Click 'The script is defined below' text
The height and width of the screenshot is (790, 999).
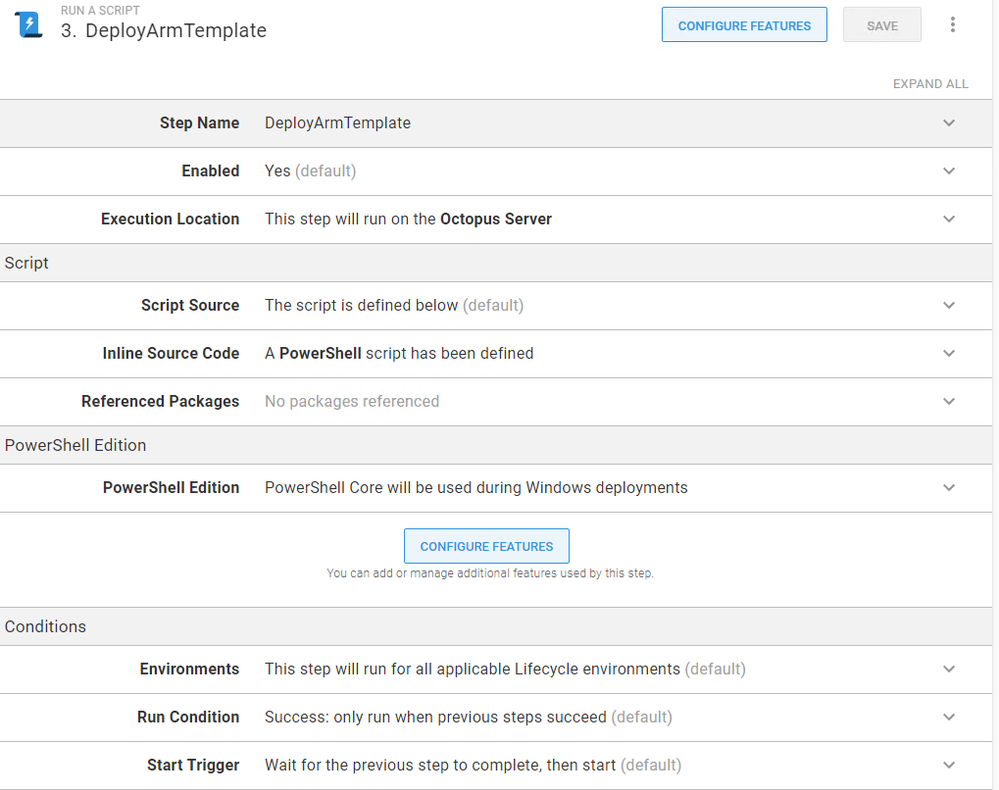tap(361, 305)
